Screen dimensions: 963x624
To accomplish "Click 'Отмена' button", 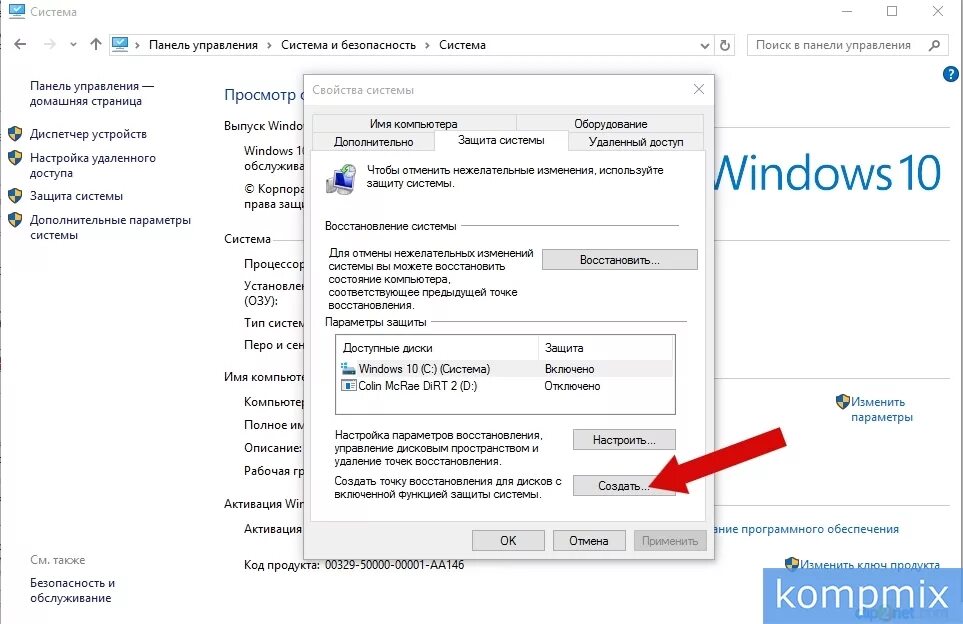I will [589, 541].
